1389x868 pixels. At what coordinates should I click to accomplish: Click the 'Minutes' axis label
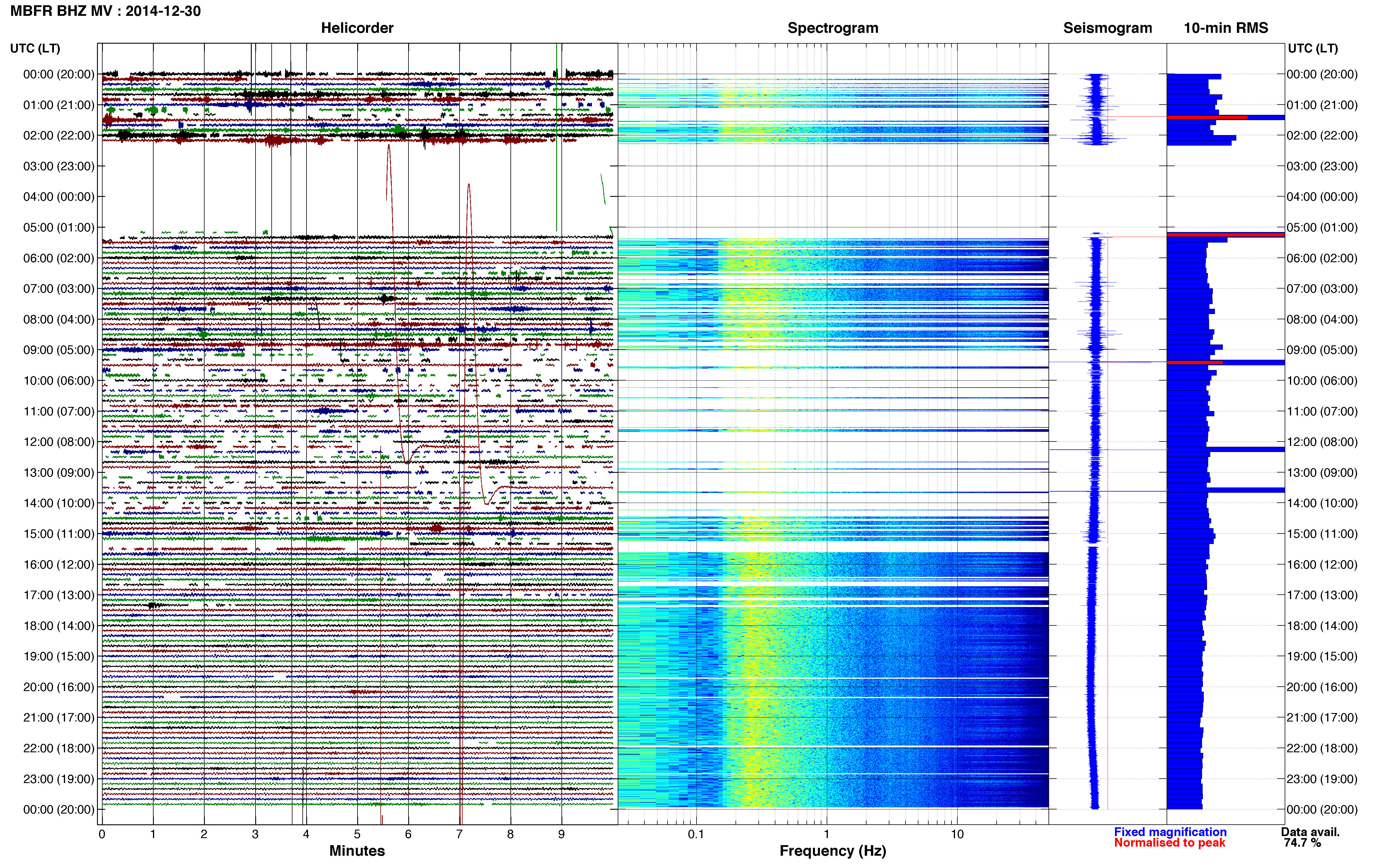[x=357, y=850]
